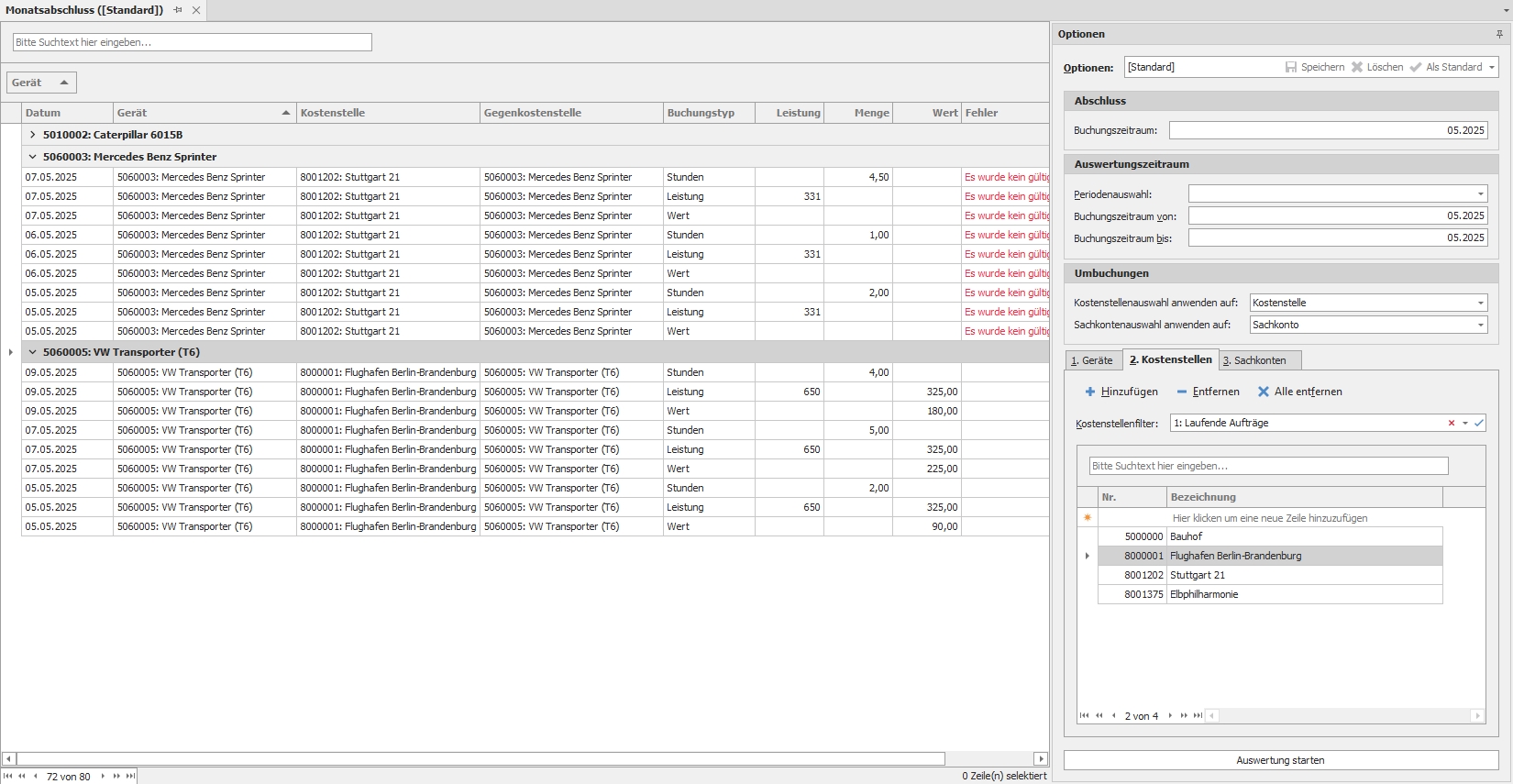Click the main grid search text field
The height and width of the screenshot is (784, 1513).
(193, 42)
